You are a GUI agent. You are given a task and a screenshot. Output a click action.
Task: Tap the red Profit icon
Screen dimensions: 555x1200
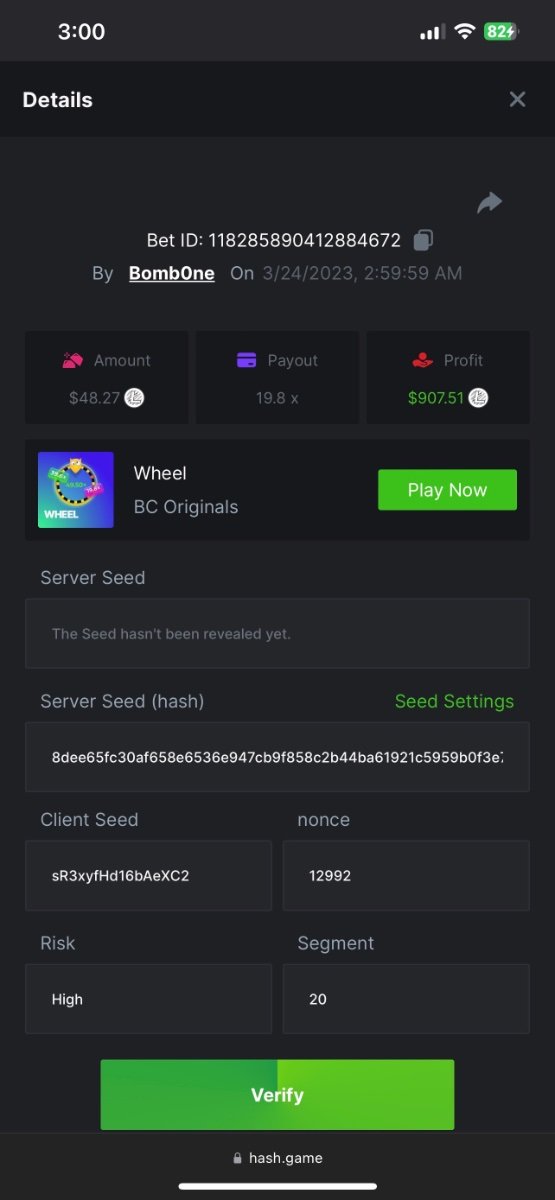(x=422, y=360)
